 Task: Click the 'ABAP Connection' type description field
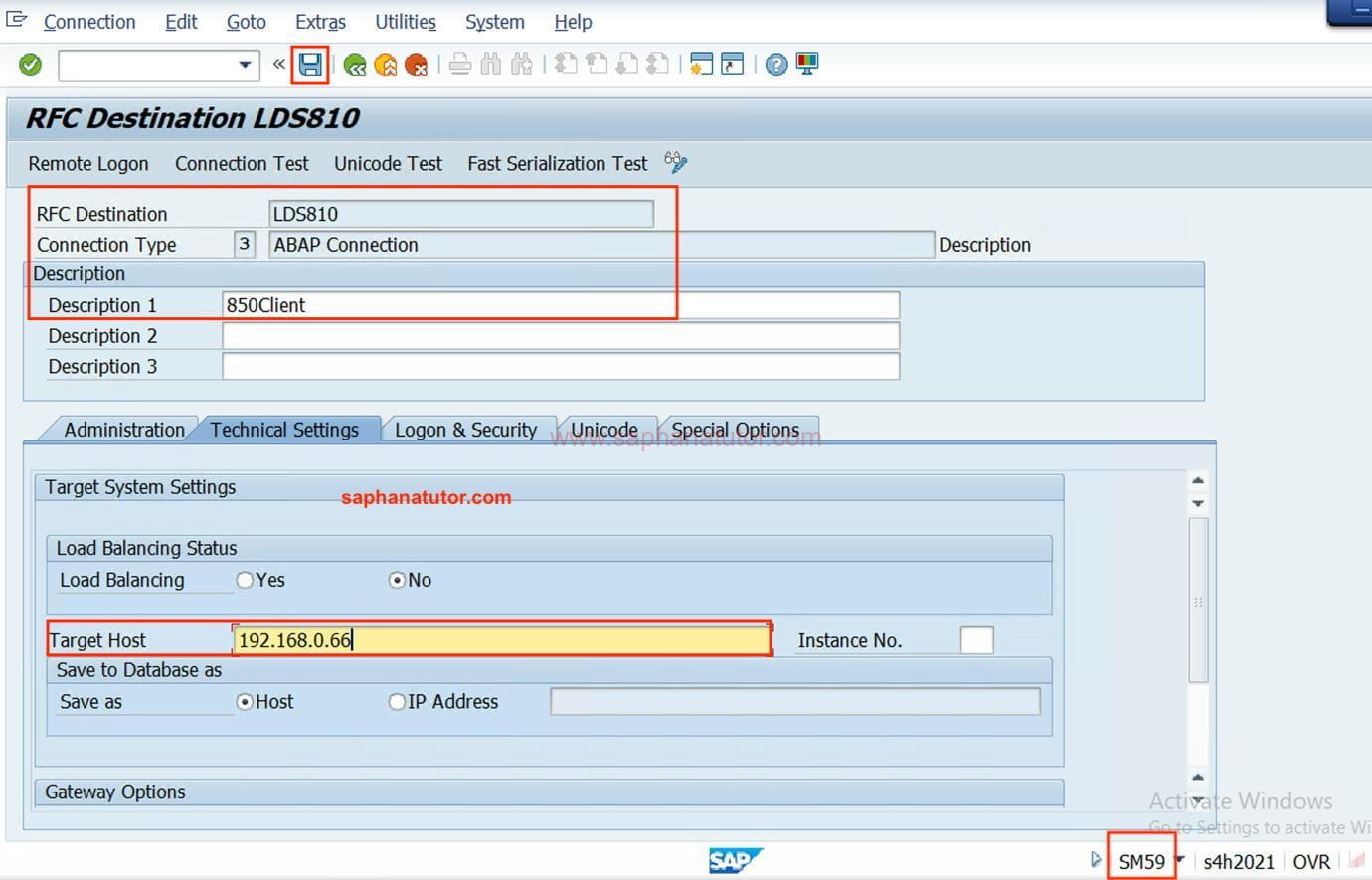601,245
